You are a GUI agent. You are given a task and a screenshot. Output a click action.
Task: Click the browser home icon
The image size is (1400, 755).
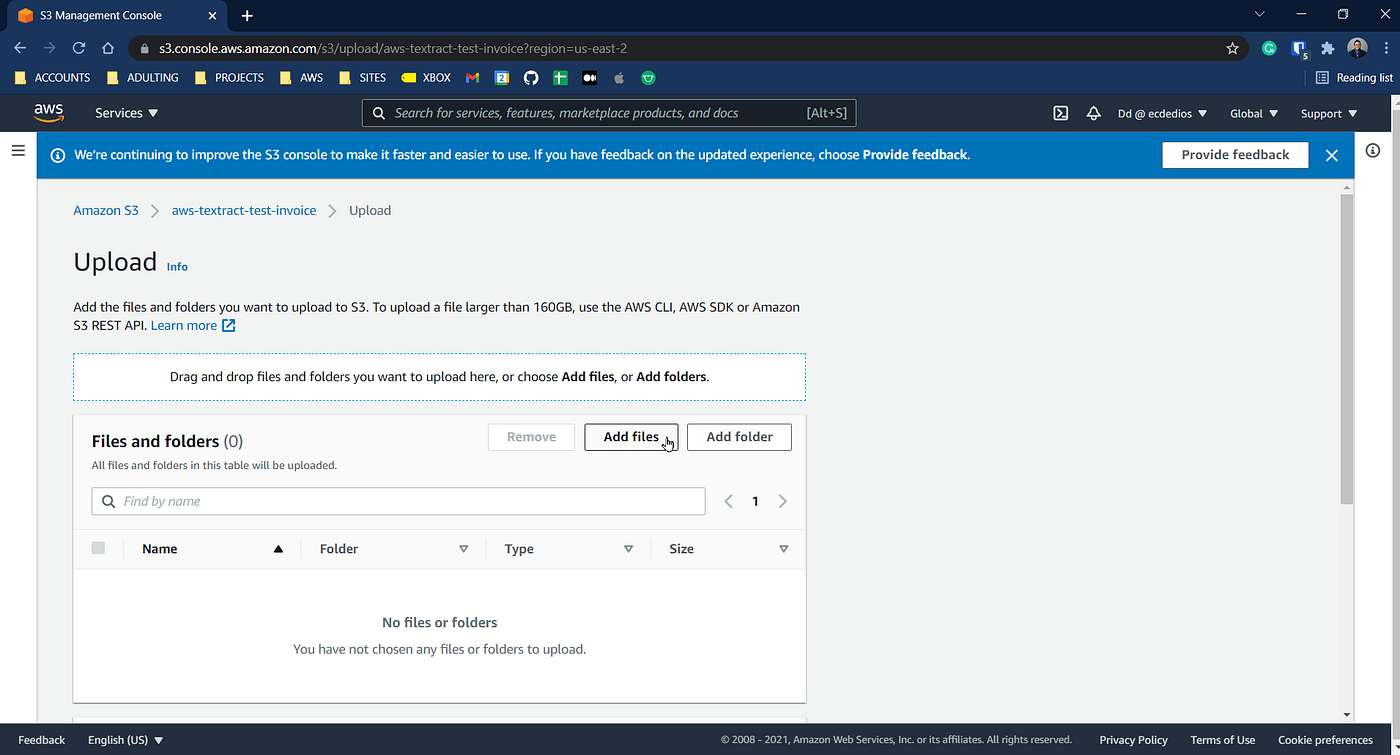(108, 48)
